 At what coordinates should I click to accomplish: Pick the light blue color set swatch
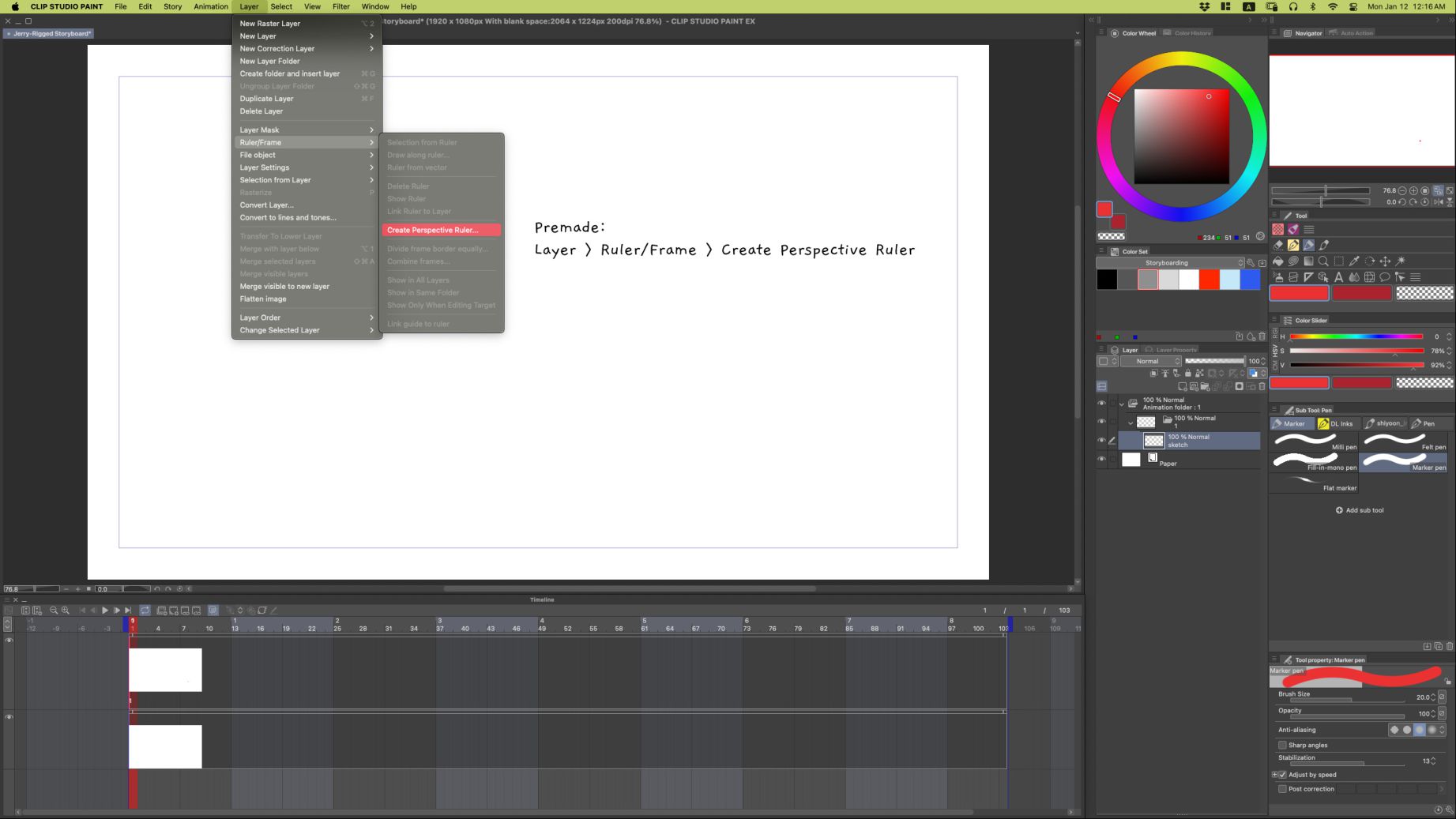(x=1229, y=280)
